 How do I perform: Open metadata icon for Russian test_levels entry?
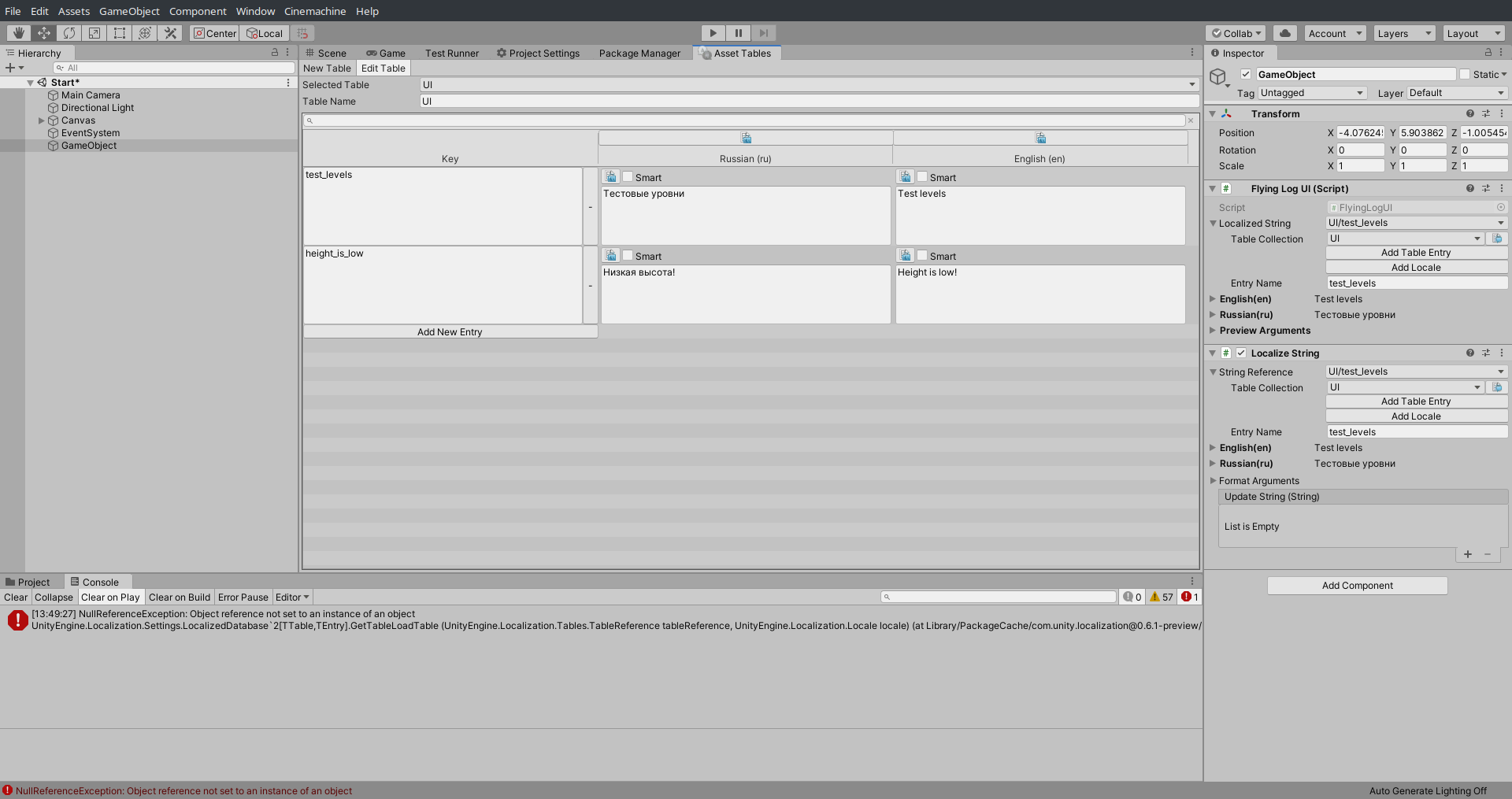click(x=611, y=177)
